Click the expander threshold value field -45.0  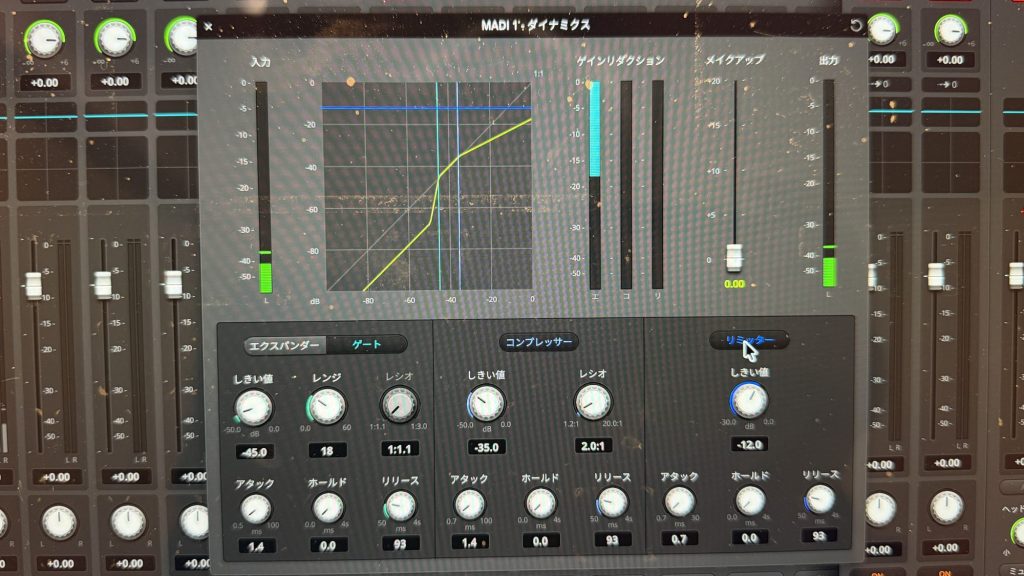point(256,451)
